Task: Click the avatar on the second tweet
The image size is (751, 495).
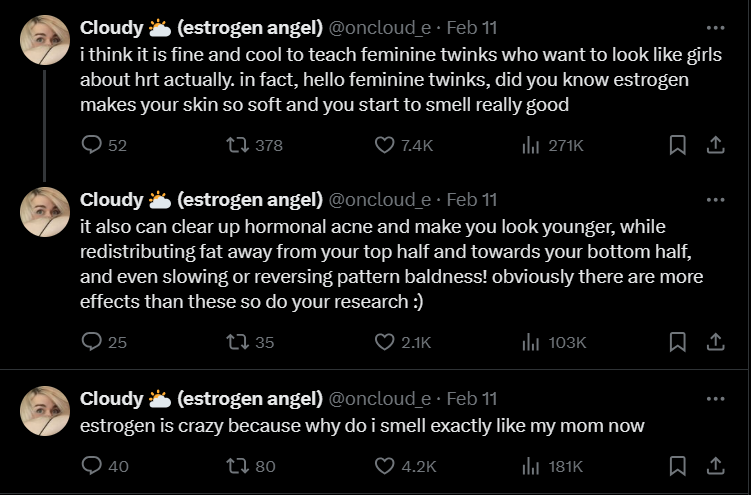Action: 45,212
